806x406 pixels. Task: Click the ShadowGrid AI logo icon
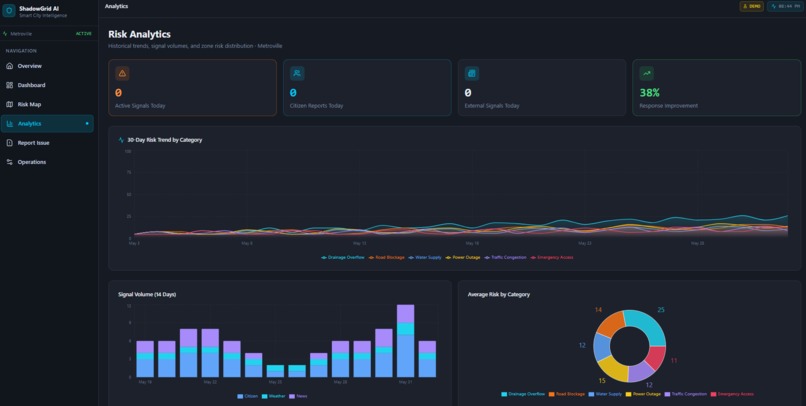coord(9,11)
